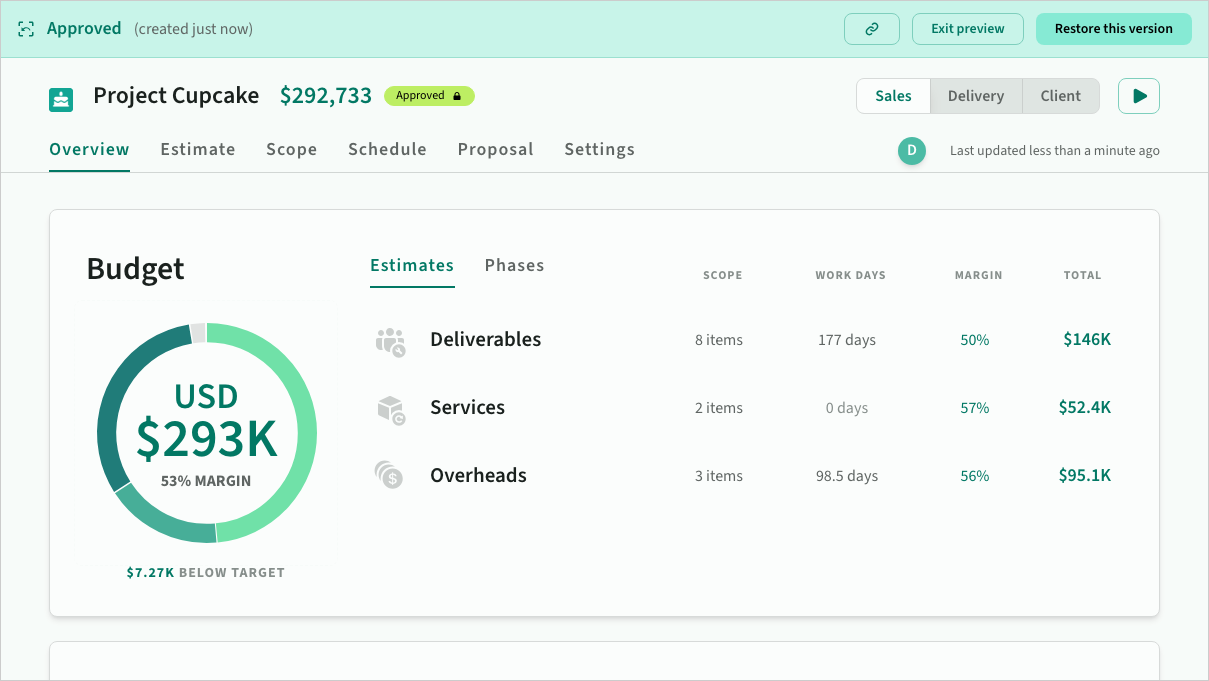This screenshot has width=1209, height=681.
Task: Switch view to Sales mode
Action: pos(893,96)
